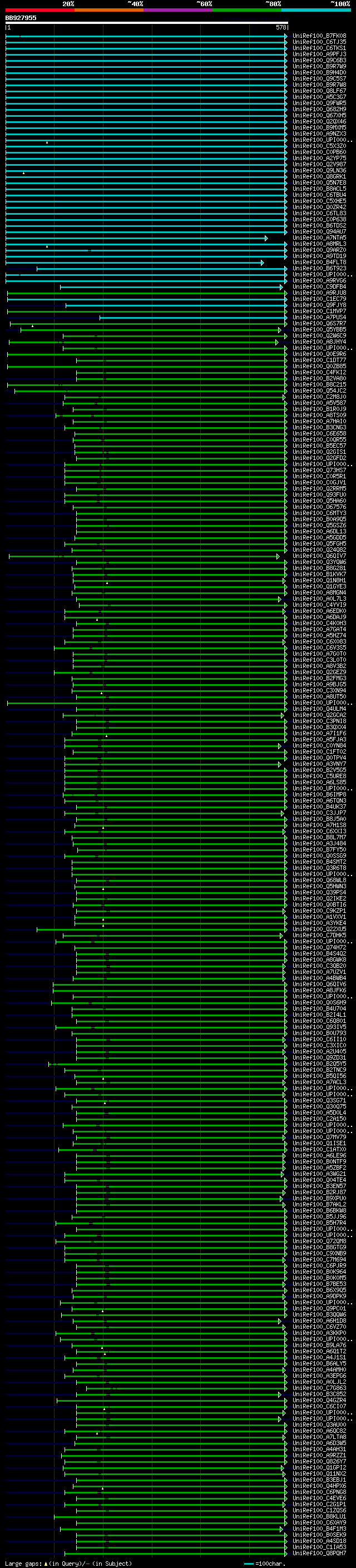Select hit UniRef100_Q9PC01
Viewport: 356px width, 1568px height.
(319, 1308)
